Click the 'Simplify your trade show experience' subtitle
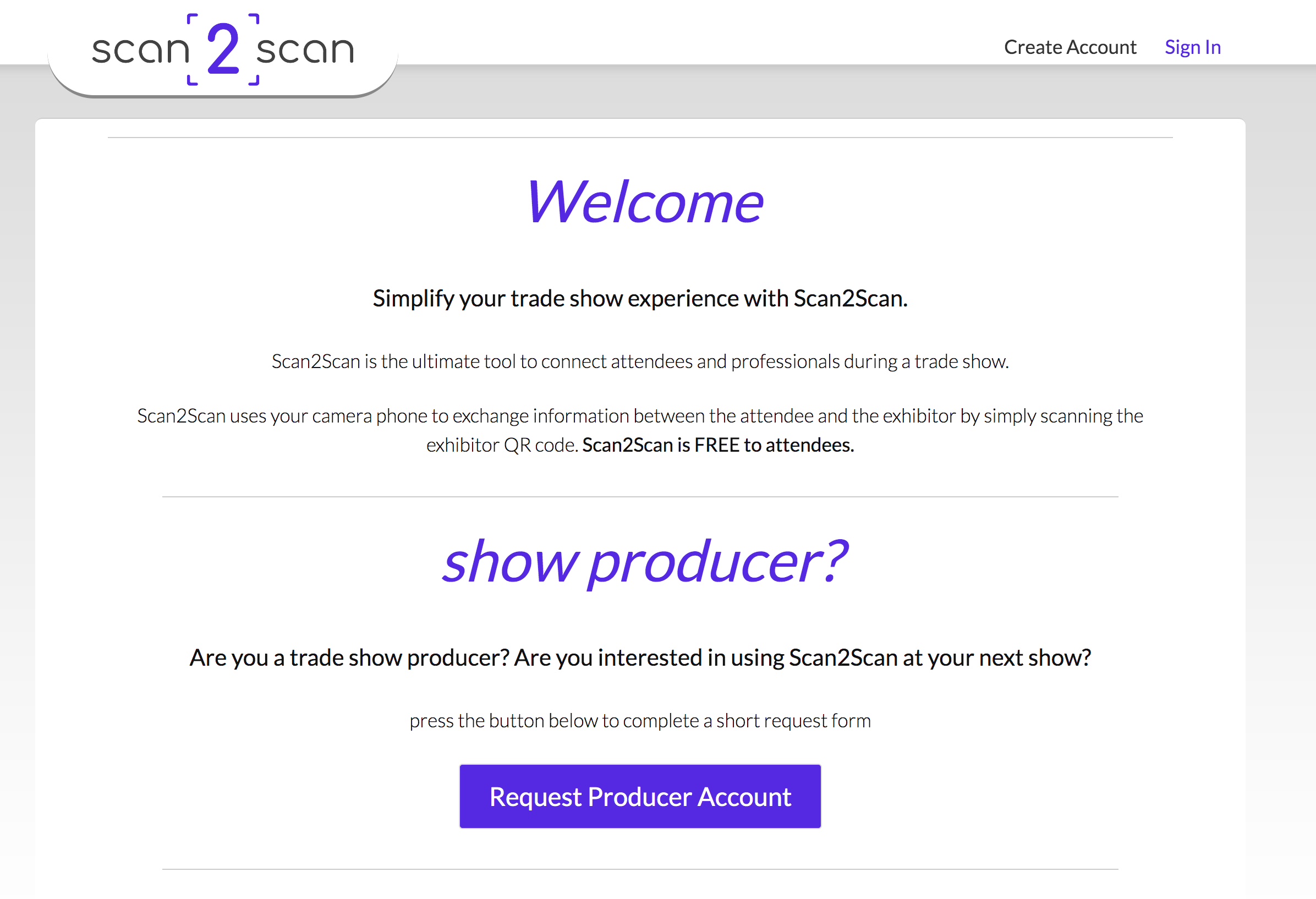This screenshot has width=1316, height=899. pos(640,298)
